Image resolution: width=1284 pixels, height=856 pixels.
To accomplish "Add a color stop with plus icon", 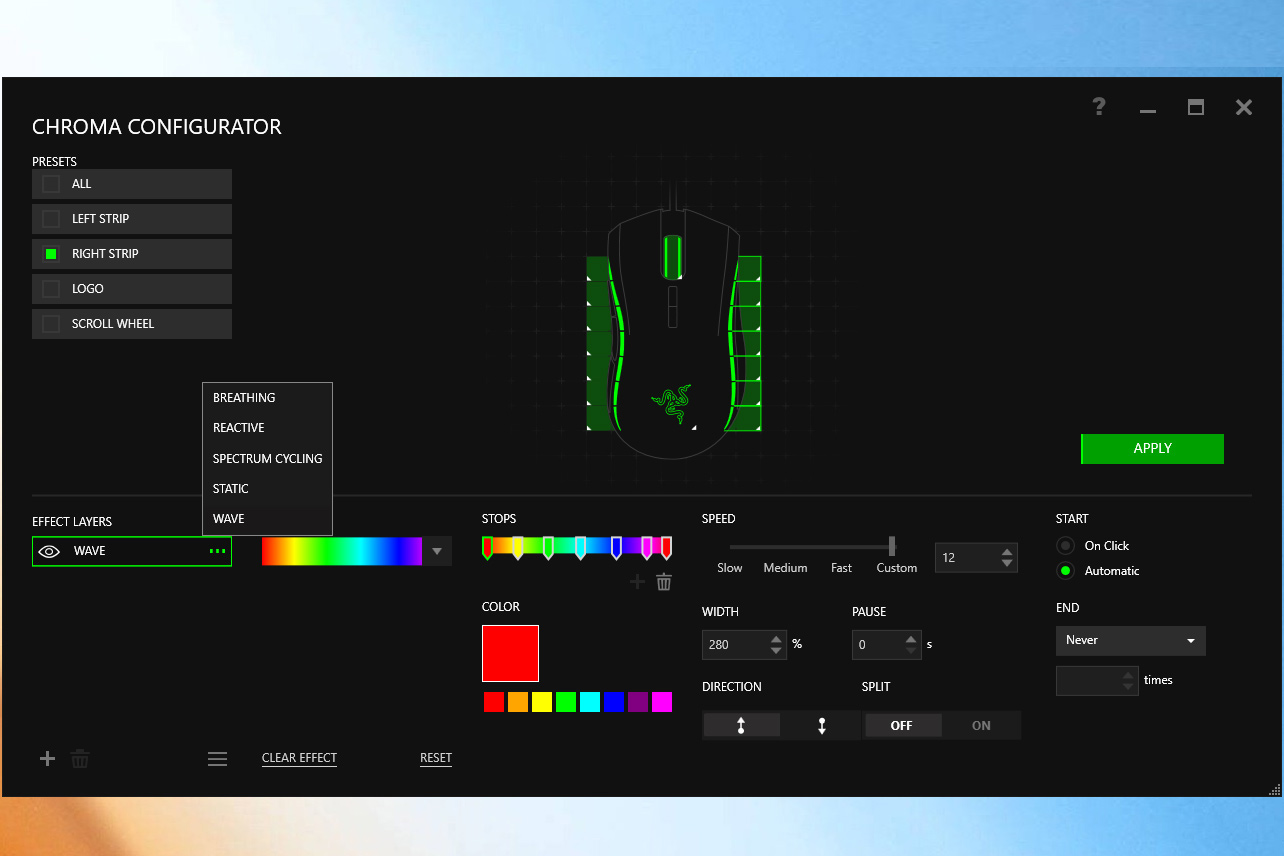I will [x=637, y=581].
